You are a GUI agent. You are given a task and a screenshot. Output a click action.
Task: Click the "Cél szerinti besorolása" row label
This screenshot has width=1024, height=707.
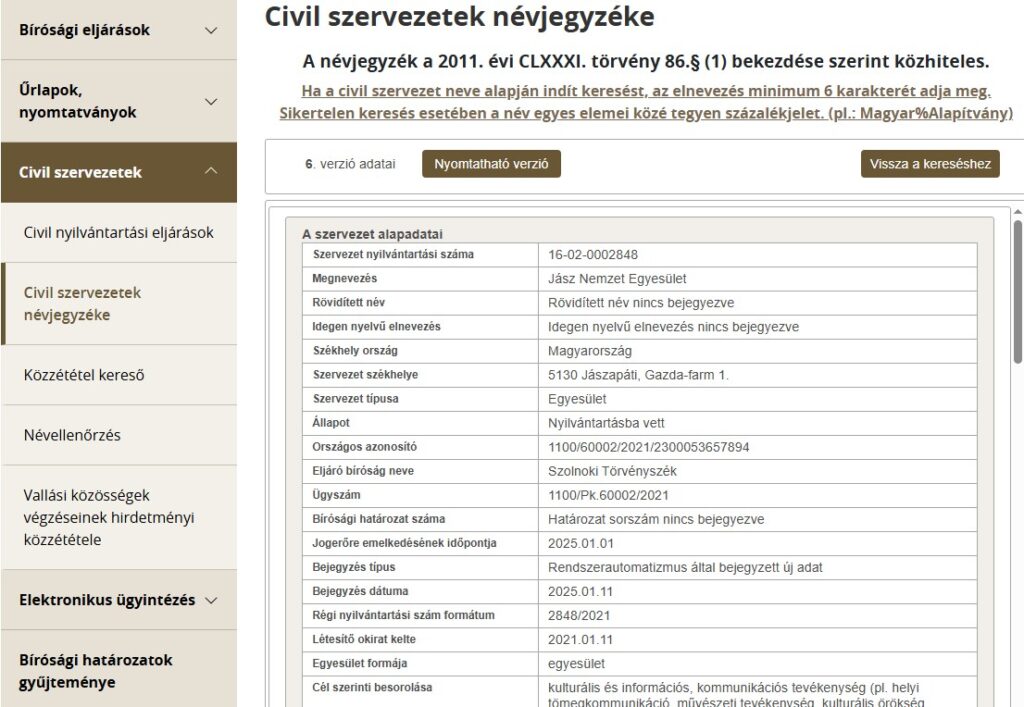pyautogui.click(x=372, y=688)
